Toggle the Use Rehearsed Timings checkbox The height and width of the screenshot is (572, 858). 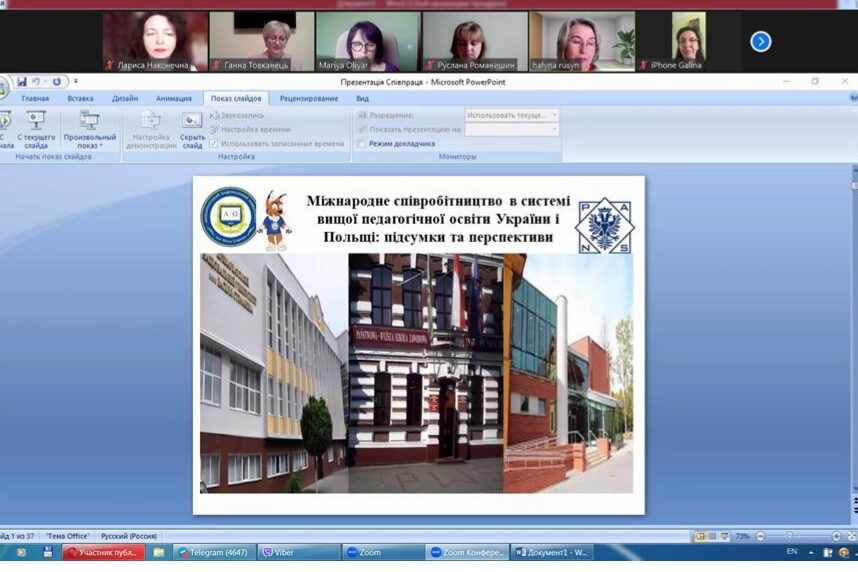pyautogui.click(x=213, y=143)
